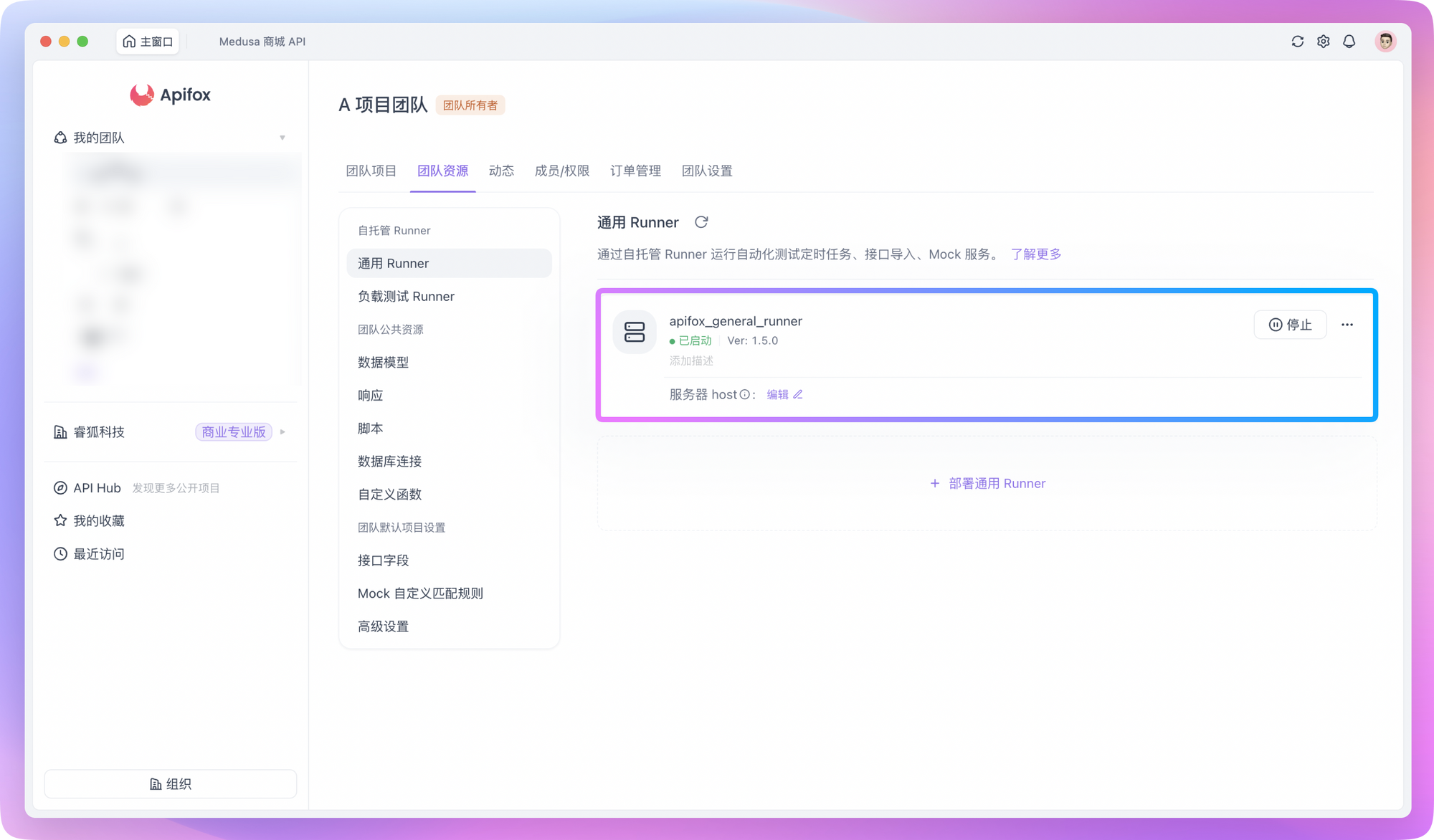Open 数据库连接 resource

point(450,461)
